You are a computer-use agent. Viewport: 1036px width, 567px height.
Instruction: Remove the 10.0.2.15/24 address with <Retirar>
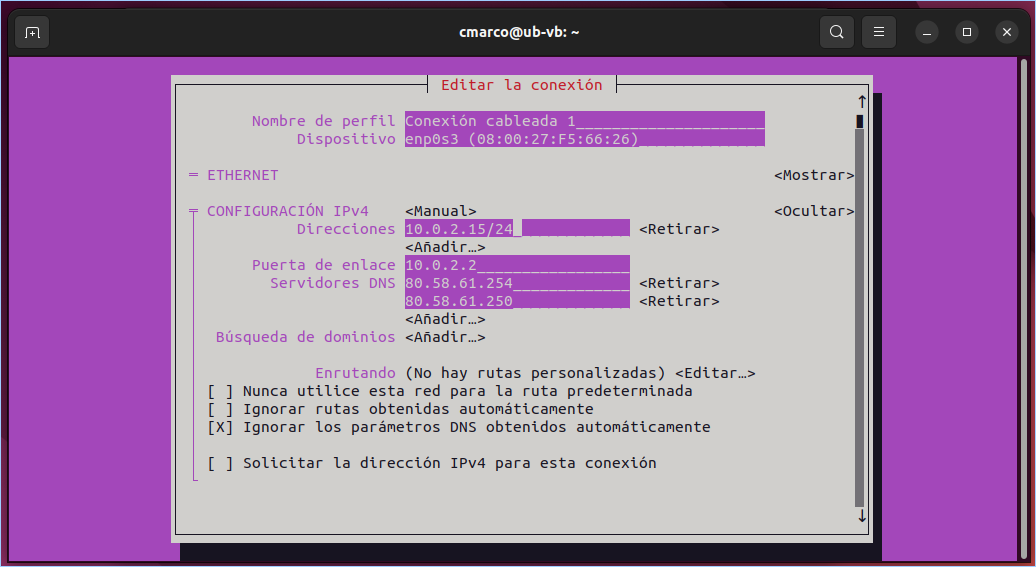679,229
